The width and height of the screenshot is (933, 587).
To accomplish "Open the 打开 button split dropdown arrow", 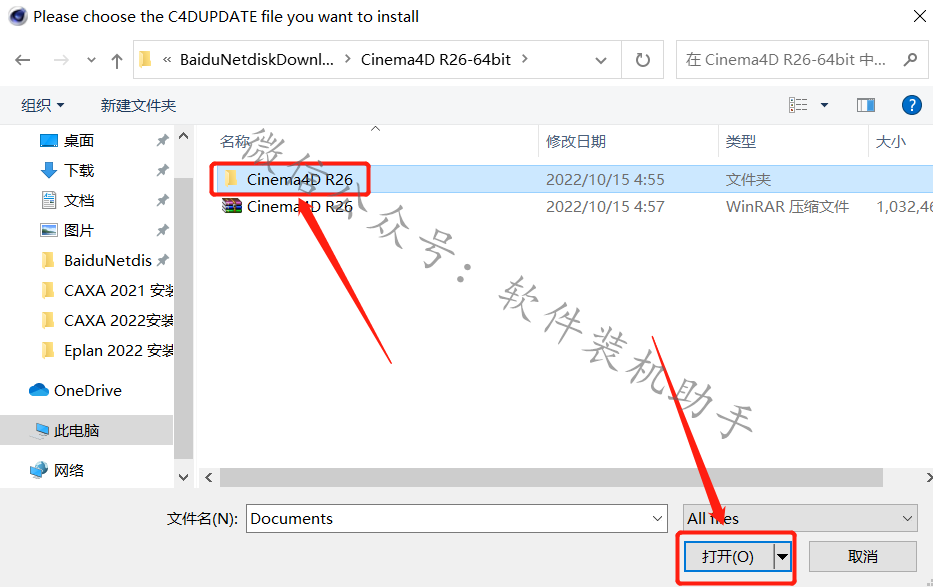I will [782, 557].
